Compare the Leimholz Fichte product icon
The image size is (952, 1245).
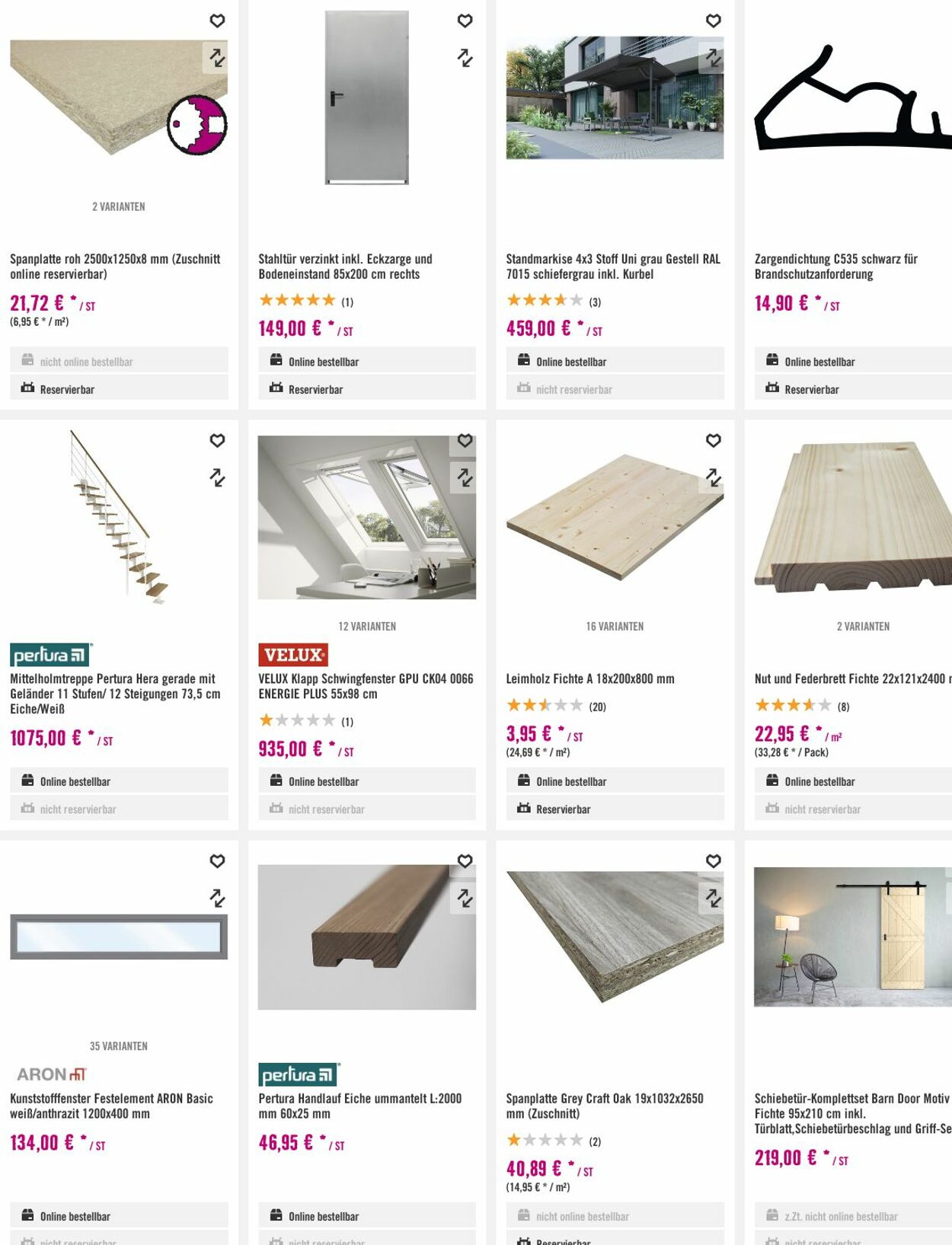[713, 477]
